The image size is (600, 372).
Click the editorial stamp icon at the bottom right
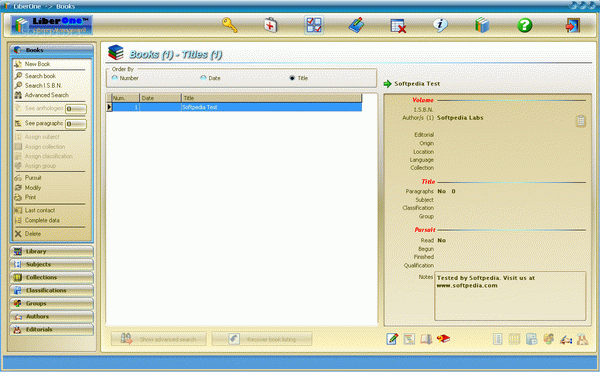[583, 339]
